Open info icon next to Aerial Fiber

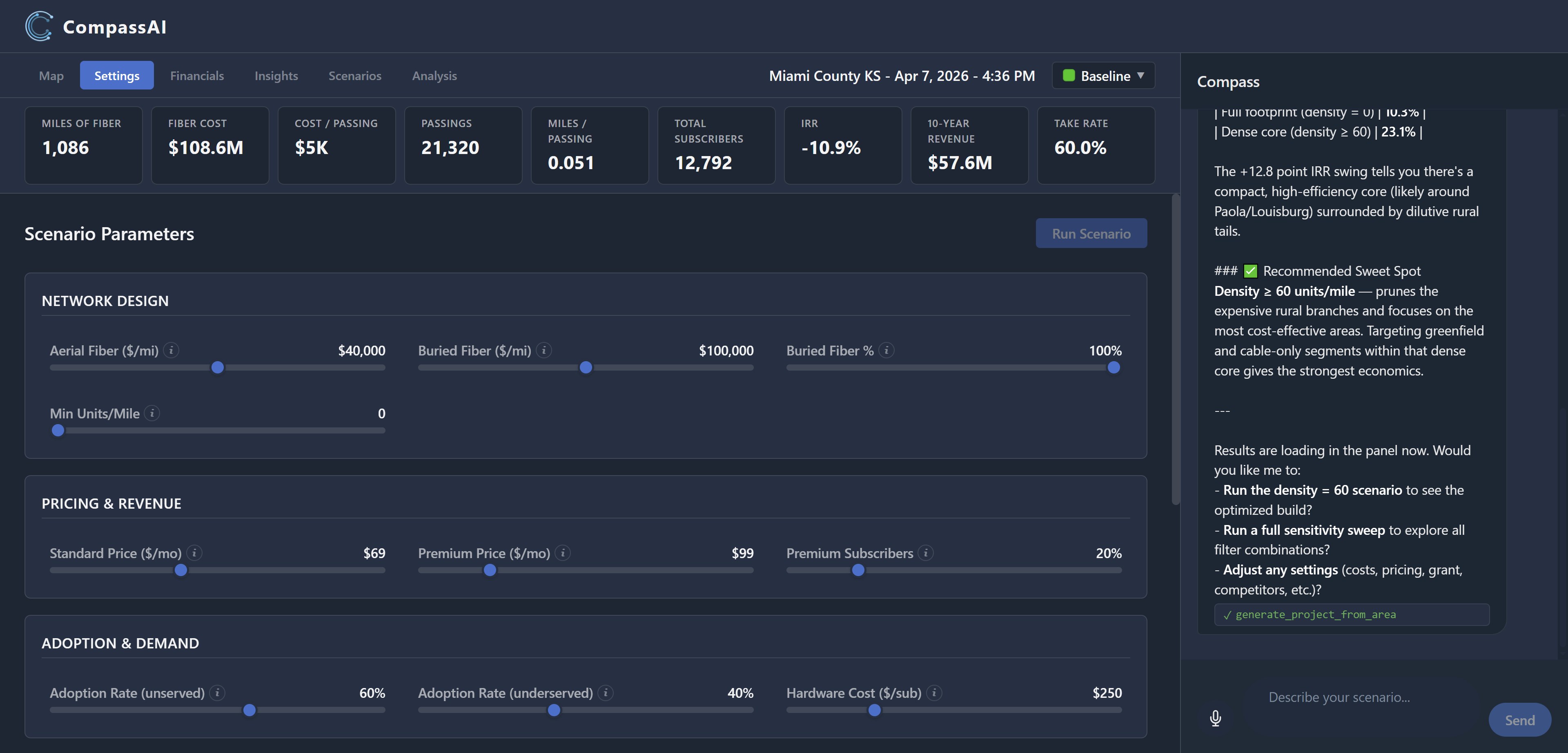[x=171, y=350]
